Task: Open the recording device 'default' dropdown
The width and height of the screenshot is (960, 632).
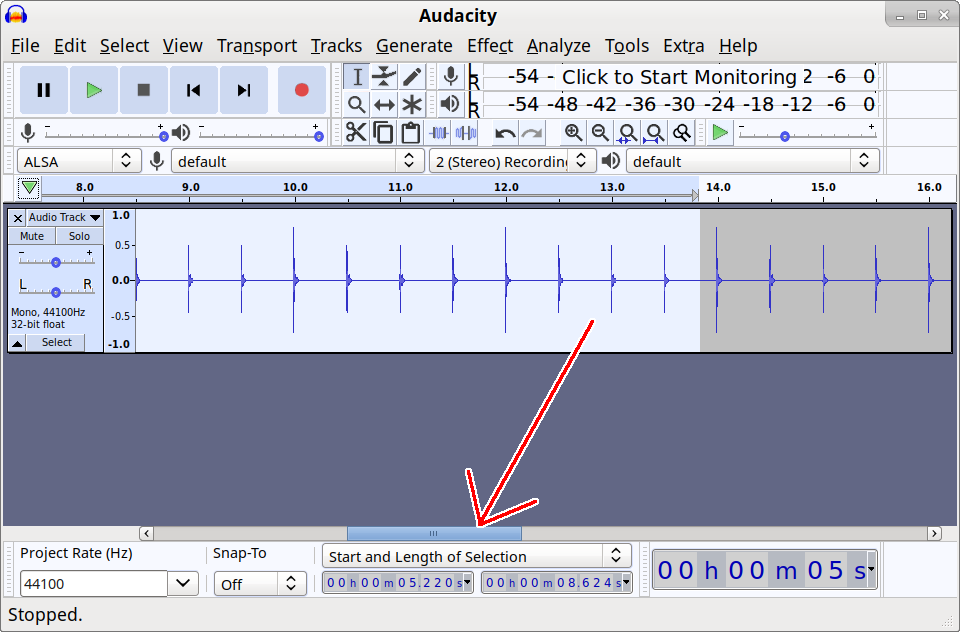Action: coord(298,161)
